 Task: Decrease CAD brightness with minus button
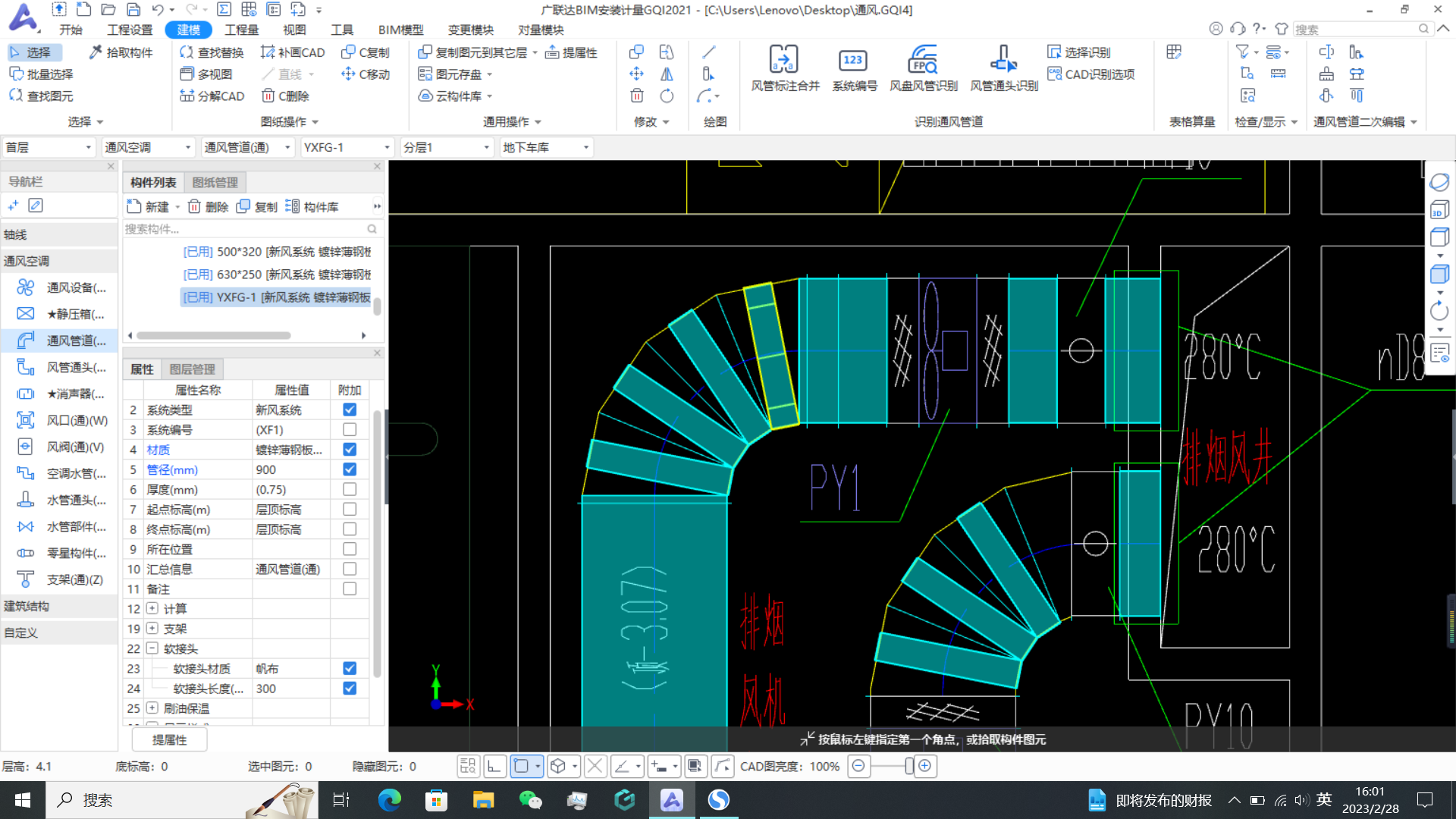(x=858, y=766)
